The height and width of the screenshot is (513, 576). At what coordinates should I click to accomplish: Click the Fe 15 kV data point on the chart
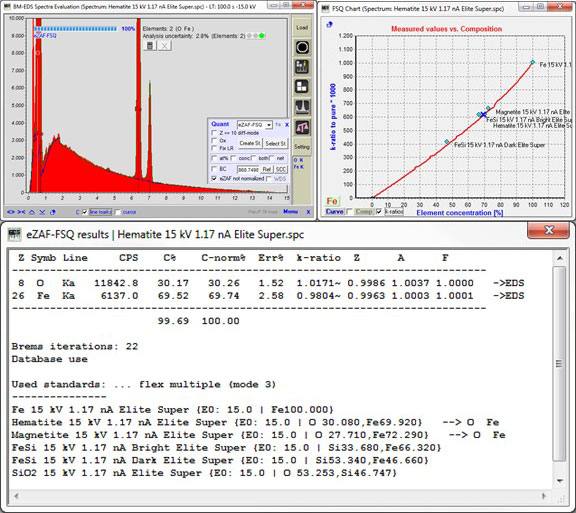click(x=533, y=62)
